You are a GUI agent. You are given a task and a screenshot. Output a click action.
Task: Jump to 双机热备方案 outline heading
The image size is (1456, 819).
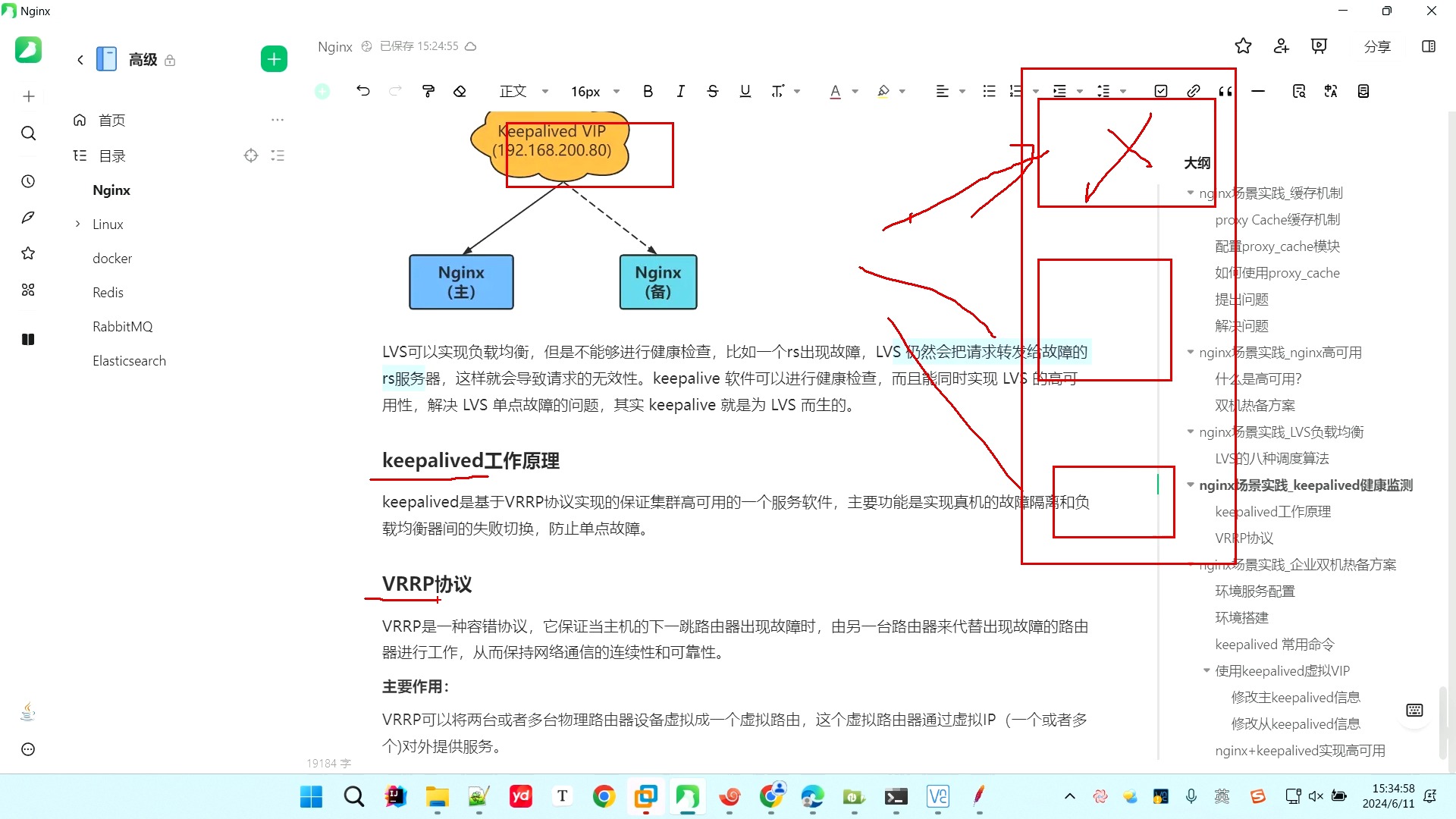[x=1255, y=405]
